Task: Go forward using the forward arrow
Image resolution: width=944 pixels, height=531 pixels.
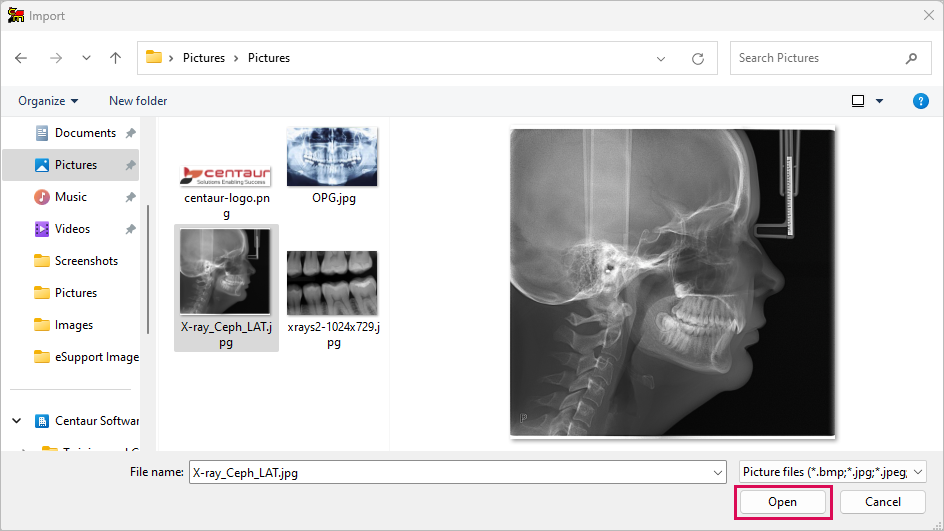Action: click(x=55, y=58)
